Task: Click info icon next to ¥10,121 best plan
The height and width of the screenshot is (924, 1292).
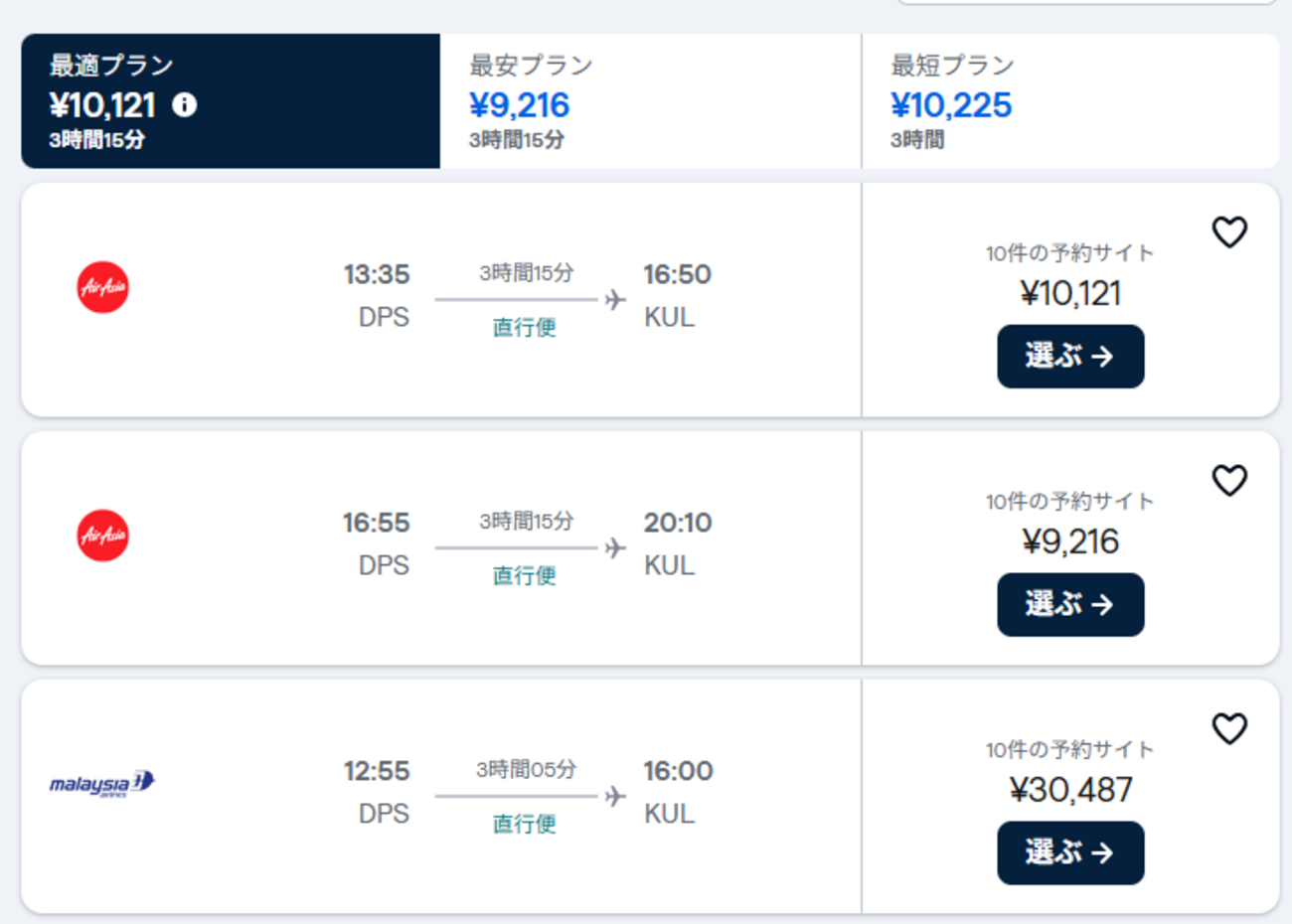Action: 185,104
